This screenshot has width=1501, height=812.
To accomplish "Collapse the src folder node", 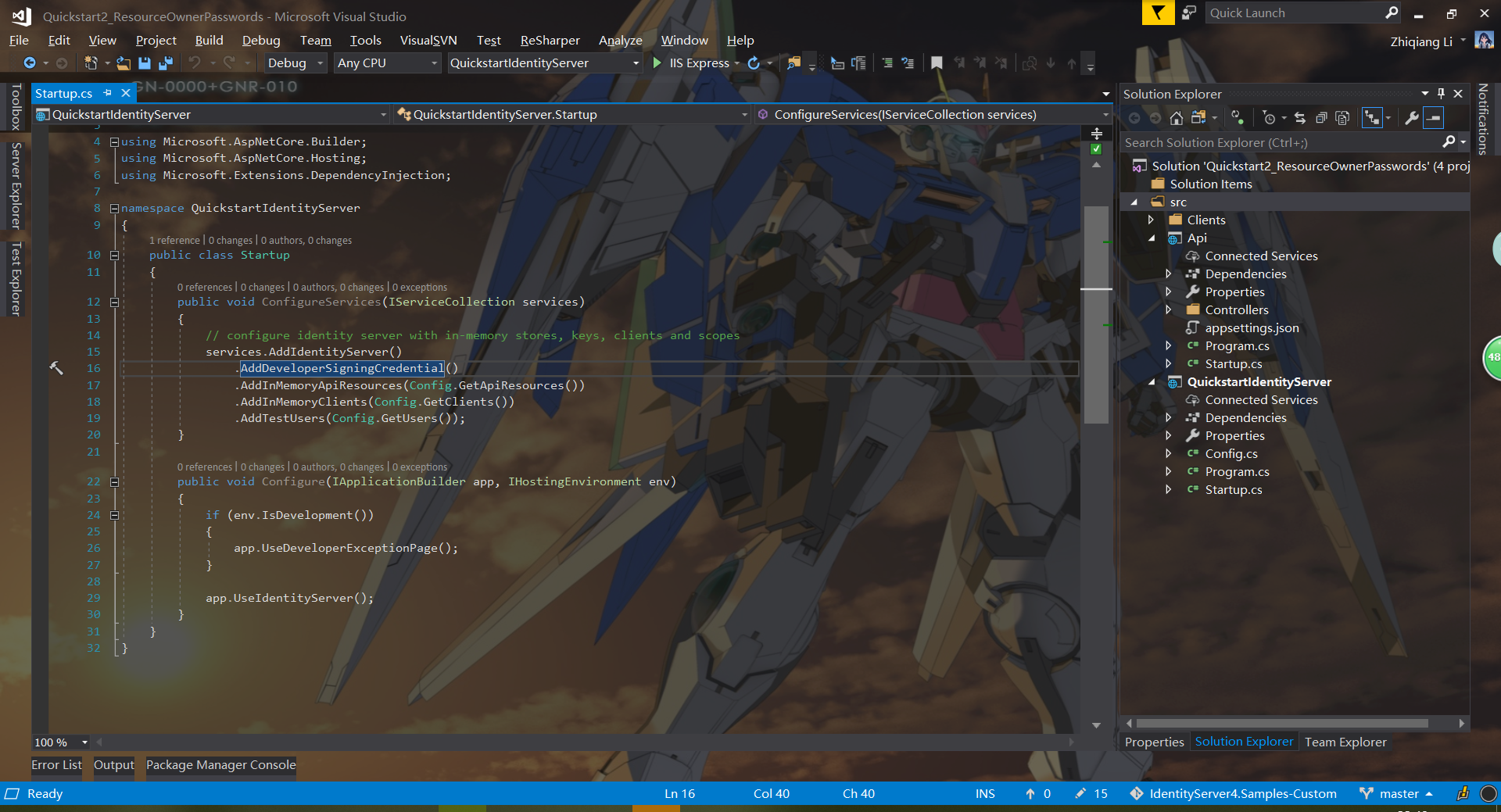I will 1134,201.
